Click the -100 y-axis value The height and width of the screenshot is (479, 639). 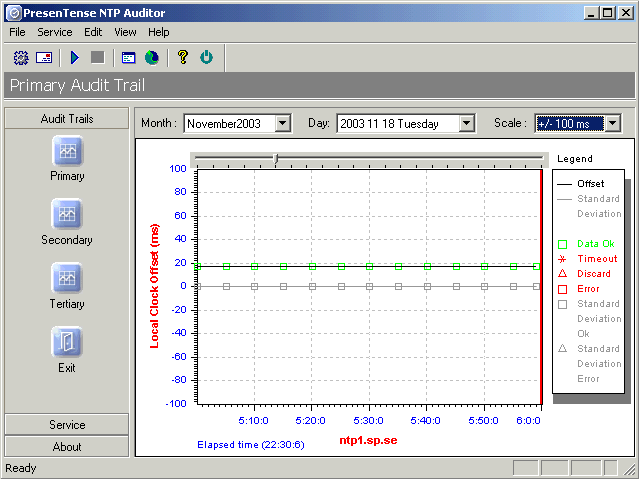tap(176, 404)
